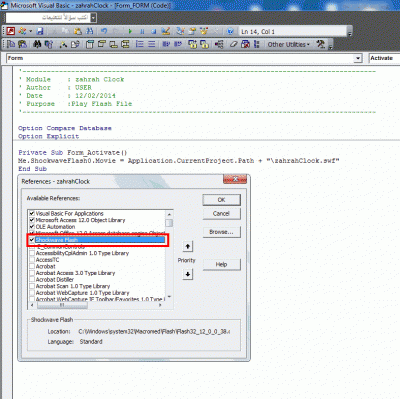400x399 pixels.
Task: Click the outdent lines icon in second toolbar
Action: point(152,44)
